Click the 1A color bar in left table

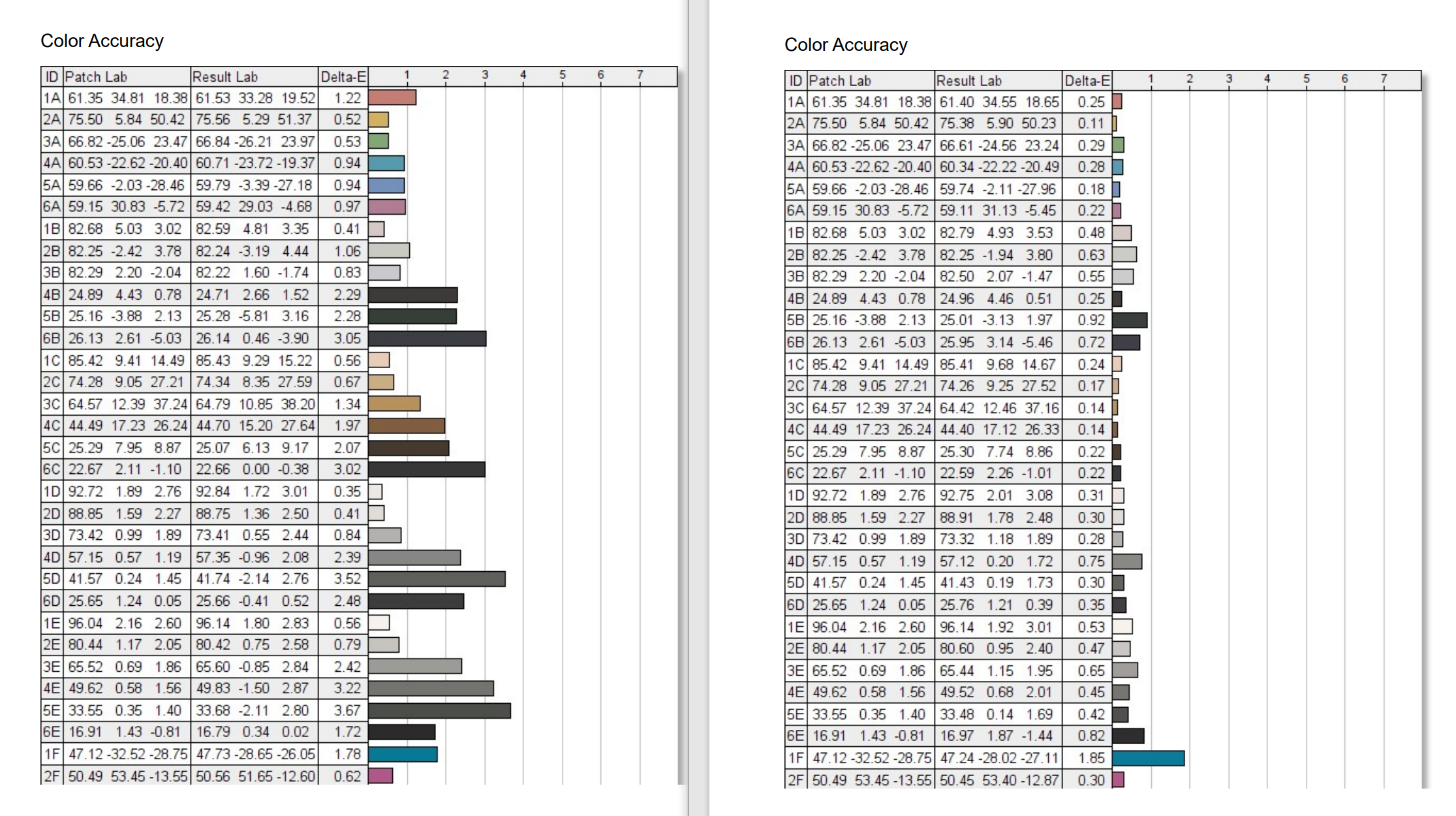tap(392, 98)
